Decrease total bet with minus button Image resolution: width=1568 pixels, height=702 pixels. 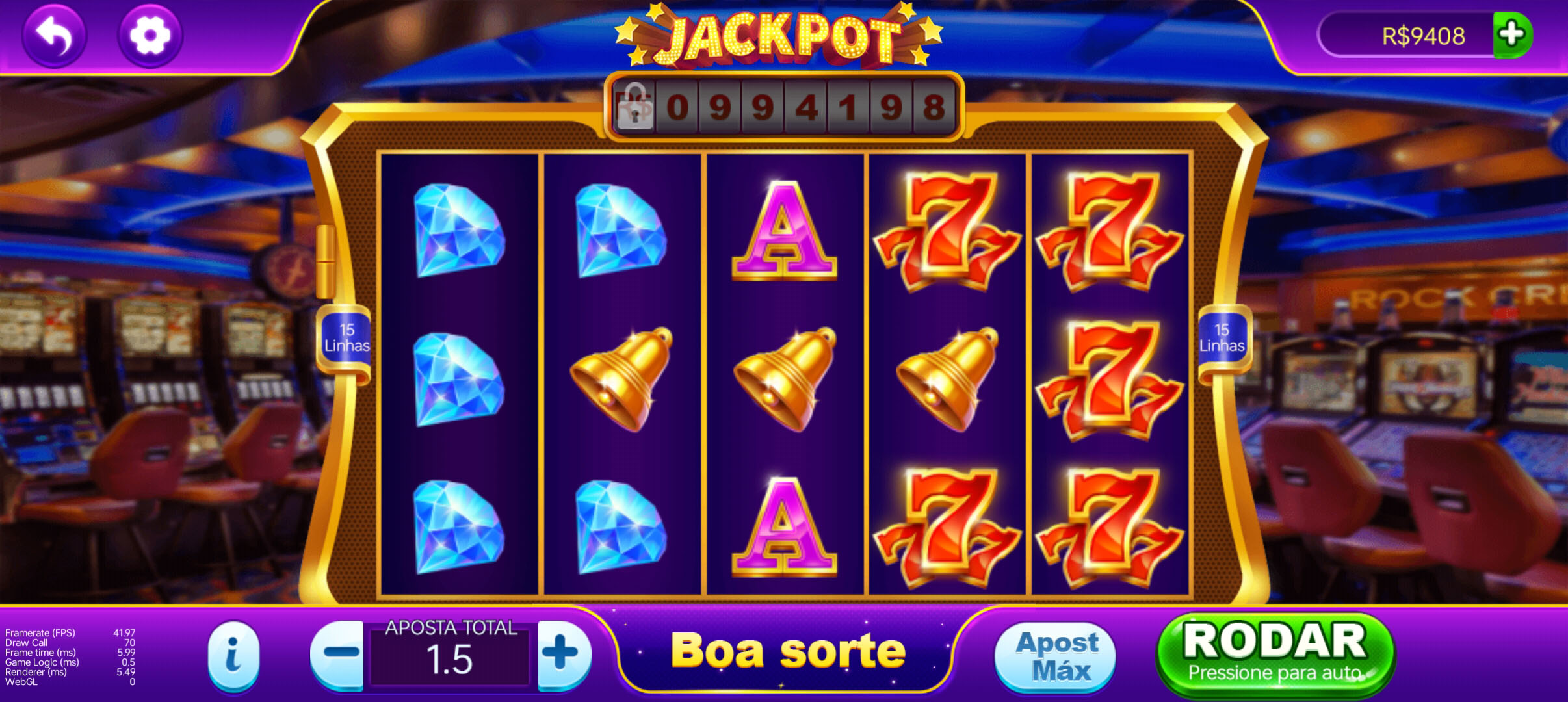(x=337, y=653)
